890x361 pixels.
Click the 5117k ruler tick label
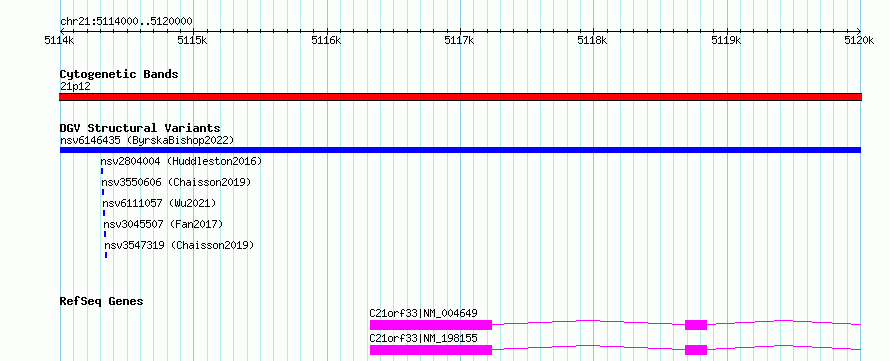point(460,40)
